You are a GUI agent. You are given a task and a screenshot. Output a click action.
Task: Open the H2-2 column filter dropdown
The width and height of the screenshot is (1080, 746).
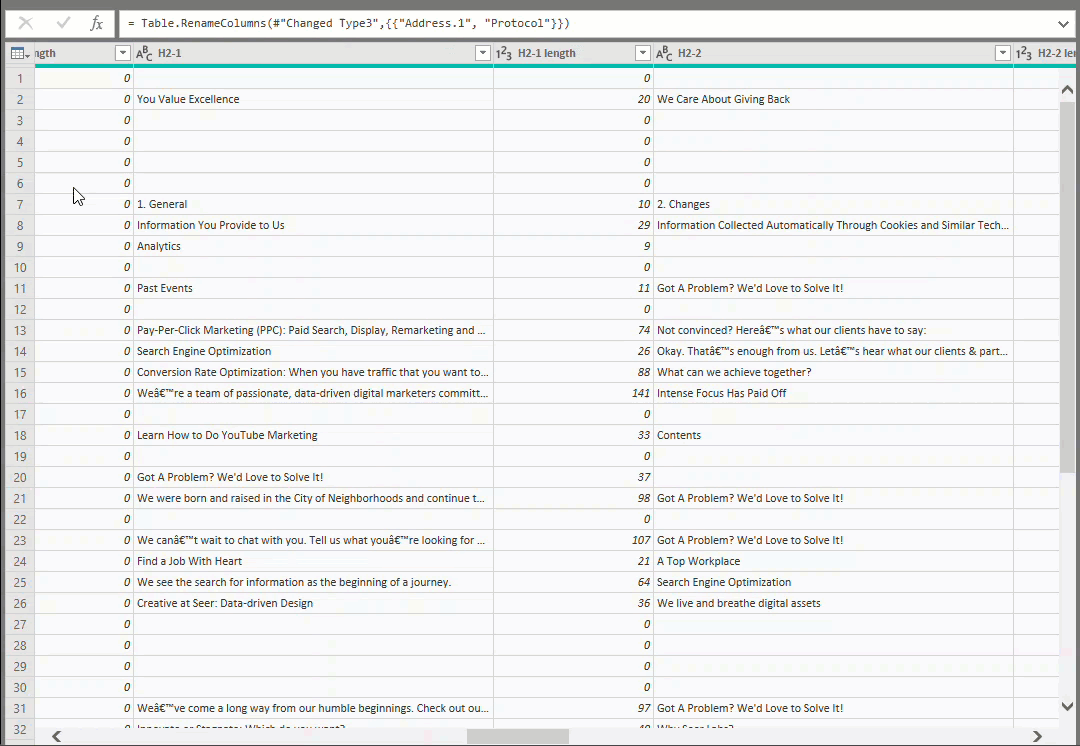(1002, 53)
